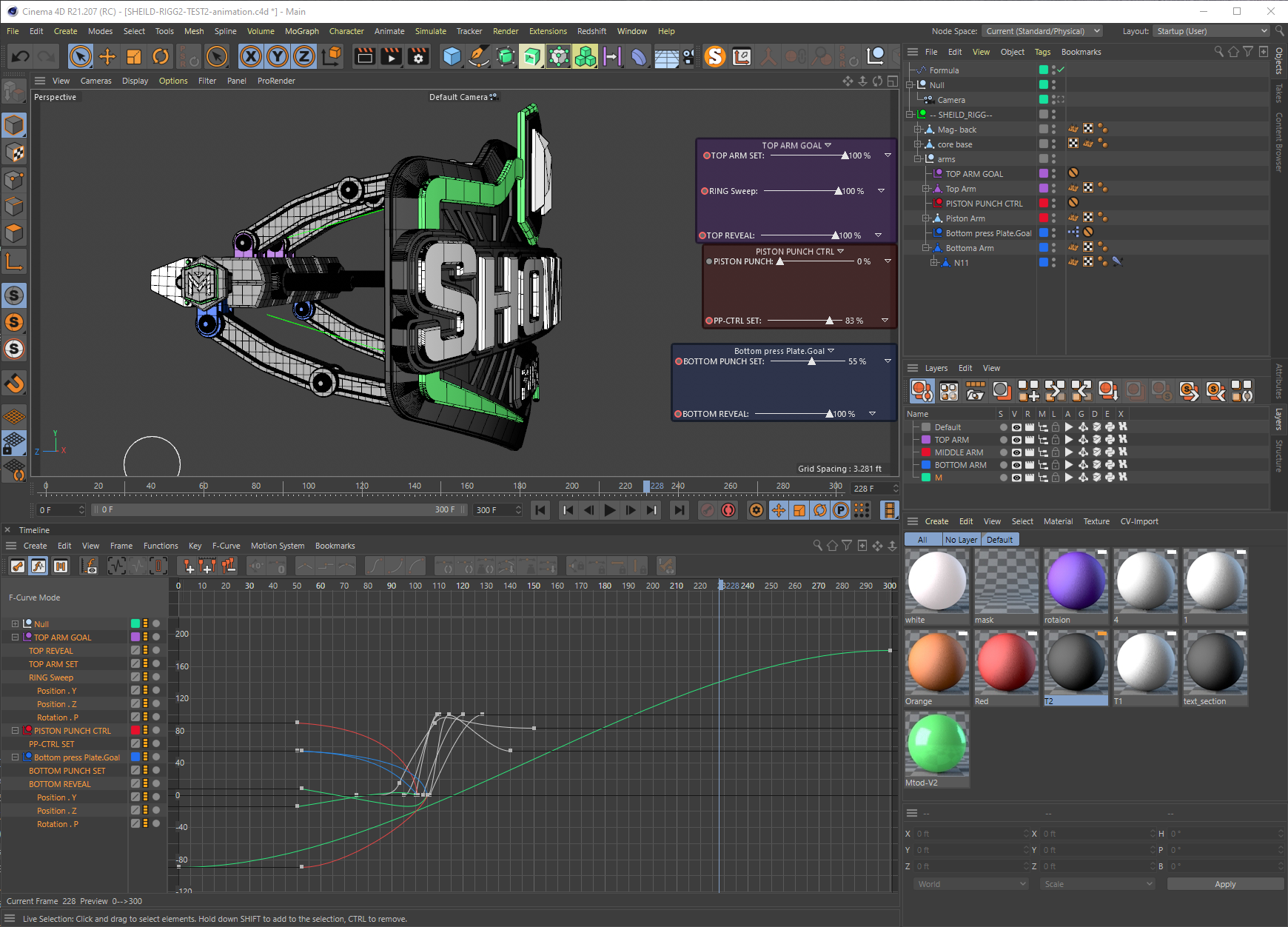Toggle visibility of MIDDLE ARM layer
Viewport: 1288px width, 927px height.
(1016, 452)
